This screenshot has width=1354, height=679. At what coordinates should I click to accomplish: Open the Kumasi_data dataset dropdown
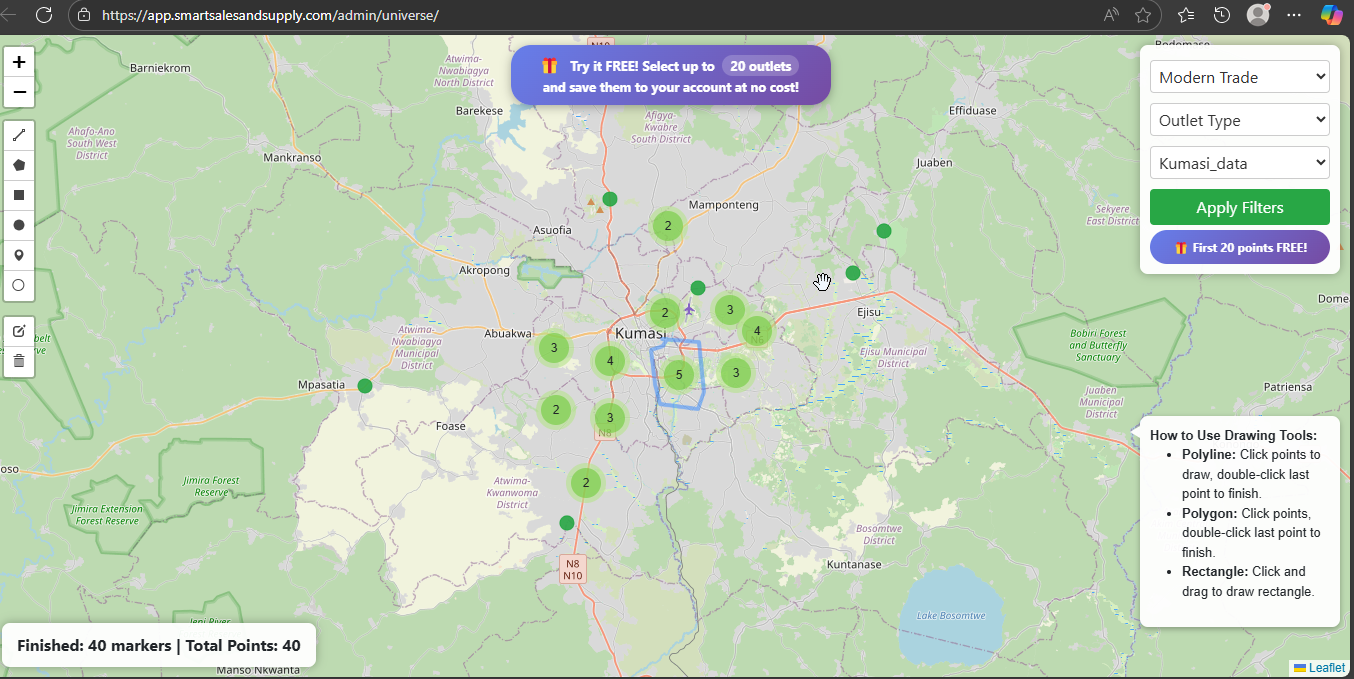1239,162
